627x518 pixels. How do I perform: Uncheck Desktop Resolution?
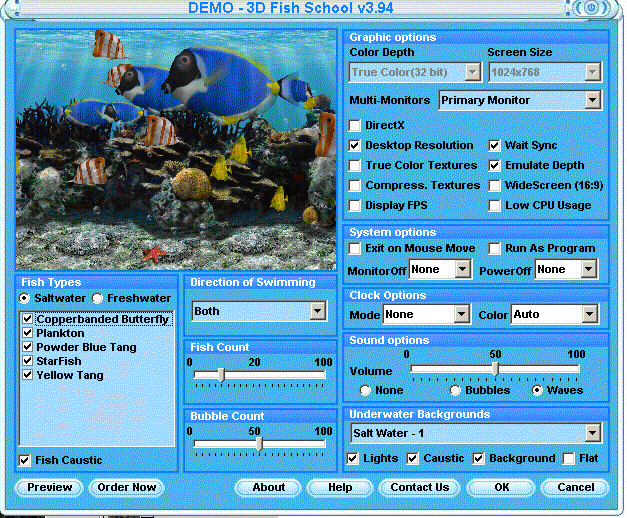pyautogui.click(x=355, y=146)
